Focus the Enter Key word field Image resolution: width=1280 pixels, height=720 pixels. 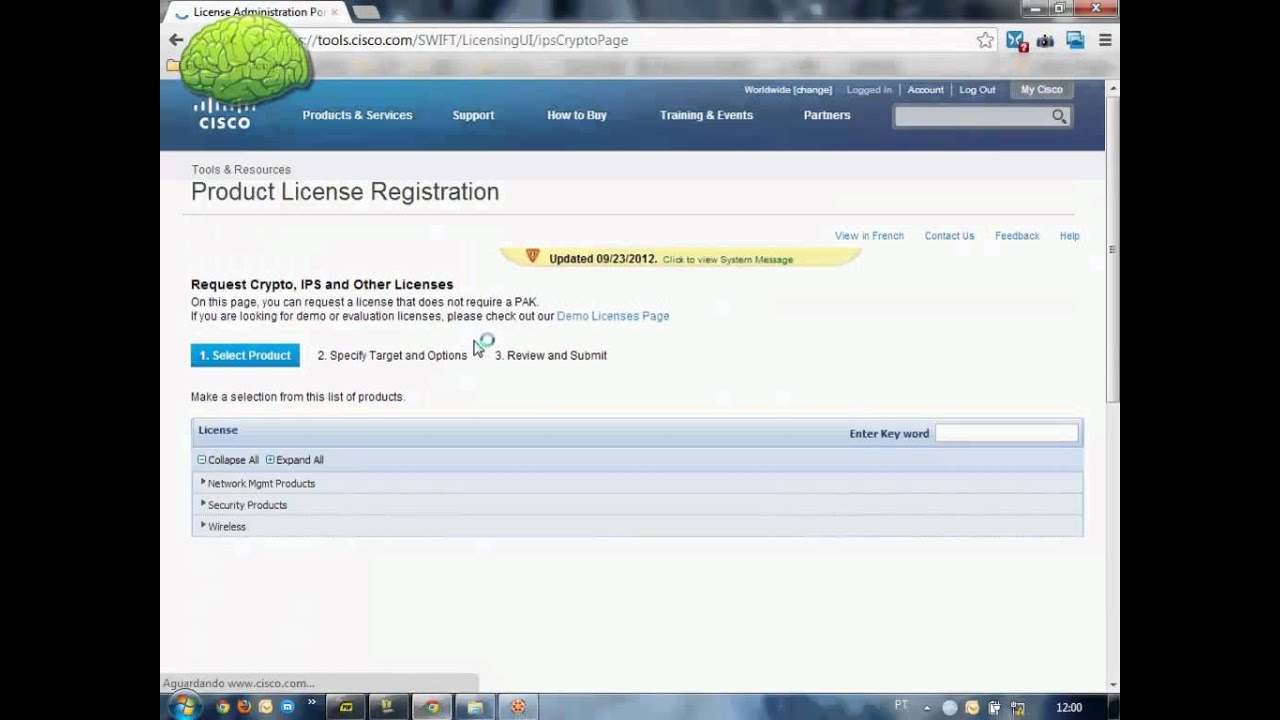1006,433
